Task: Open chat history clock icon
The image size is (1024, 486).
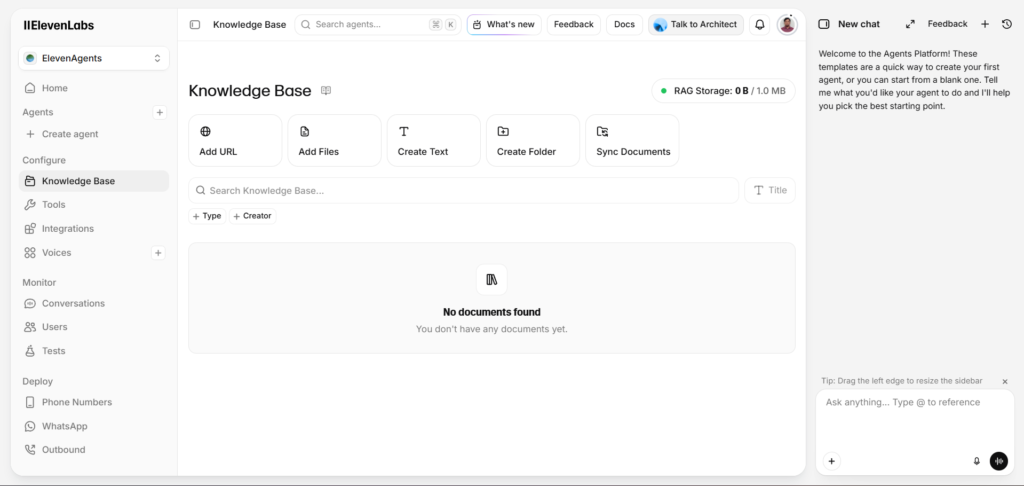Action: click(1006, 24)
